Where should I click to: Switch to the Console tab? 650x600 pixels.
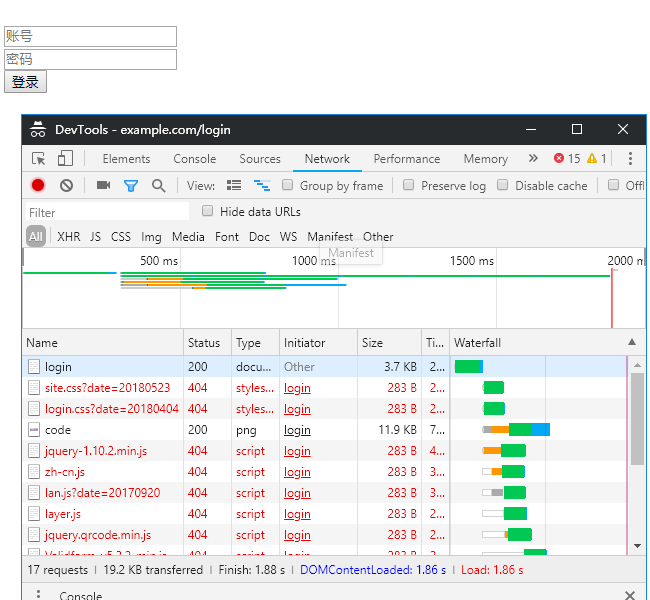(x=195, y=159)
